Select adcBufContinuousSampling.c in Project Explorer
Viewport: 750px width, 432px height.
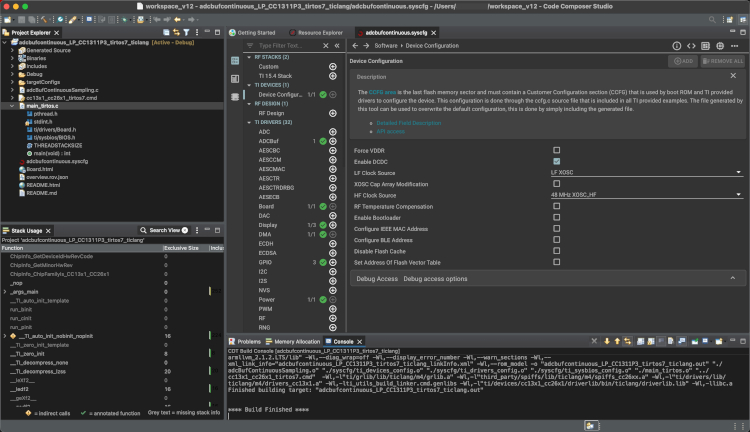pos(62,90)
